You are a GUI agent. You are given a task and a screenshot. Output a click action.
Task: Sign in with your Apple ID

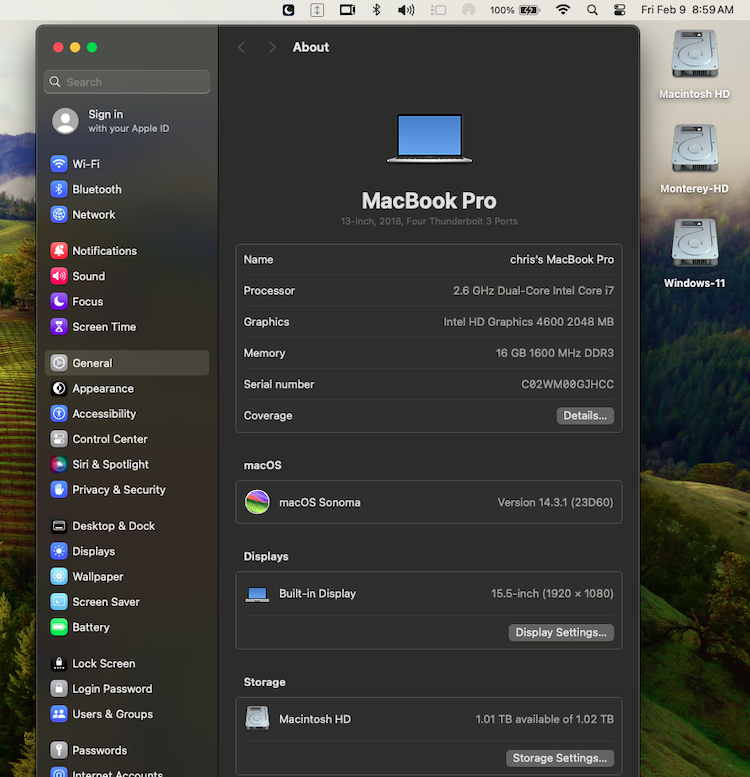click(127, 121)
